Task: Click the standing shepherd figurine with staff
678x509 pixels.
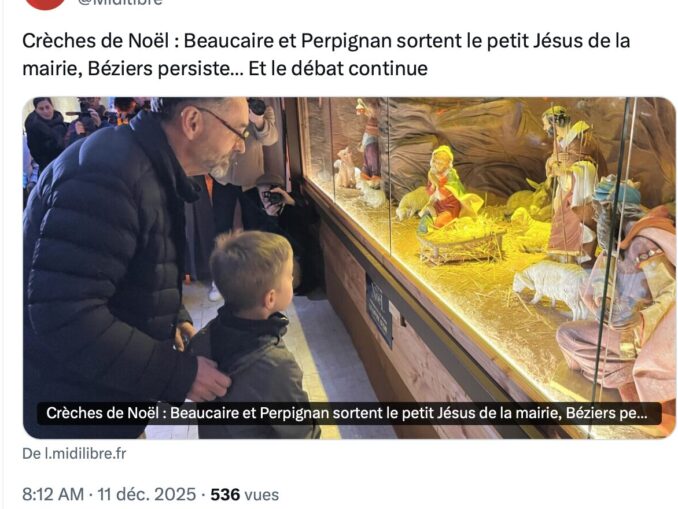Action: point(569,184)
